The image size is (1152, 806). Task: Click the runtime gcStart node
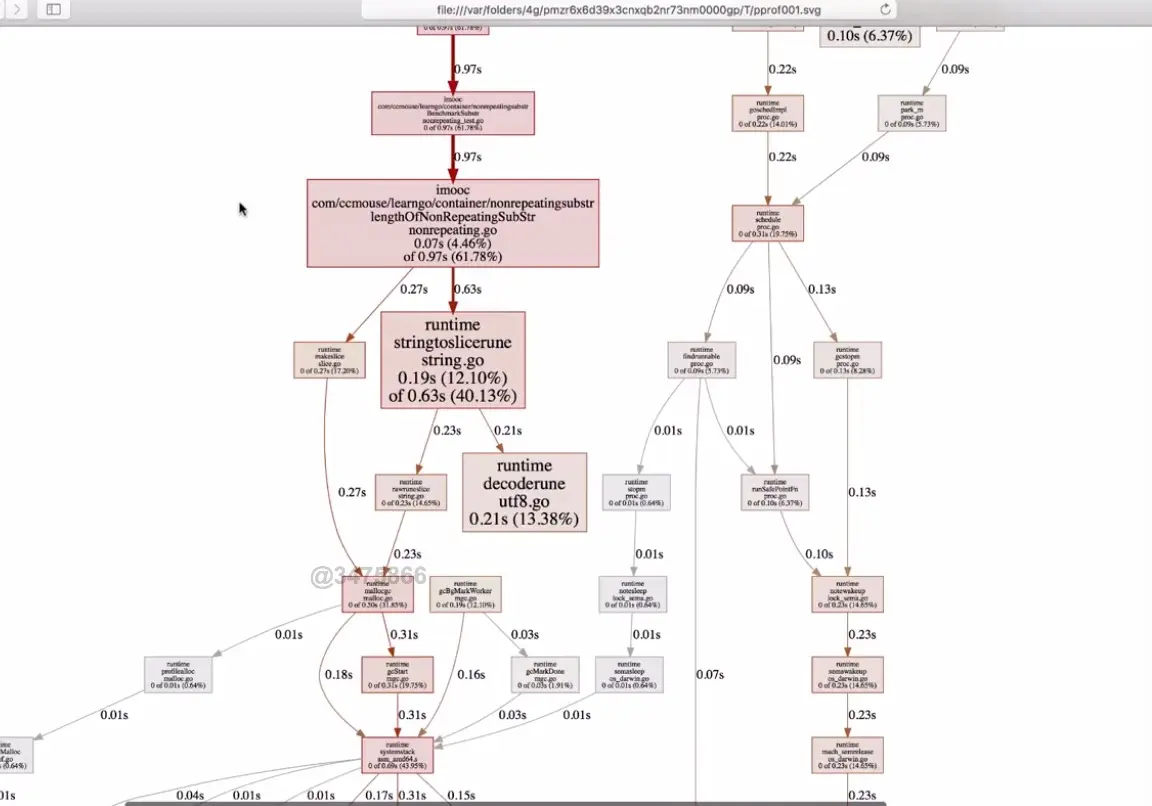click(397, 674)
